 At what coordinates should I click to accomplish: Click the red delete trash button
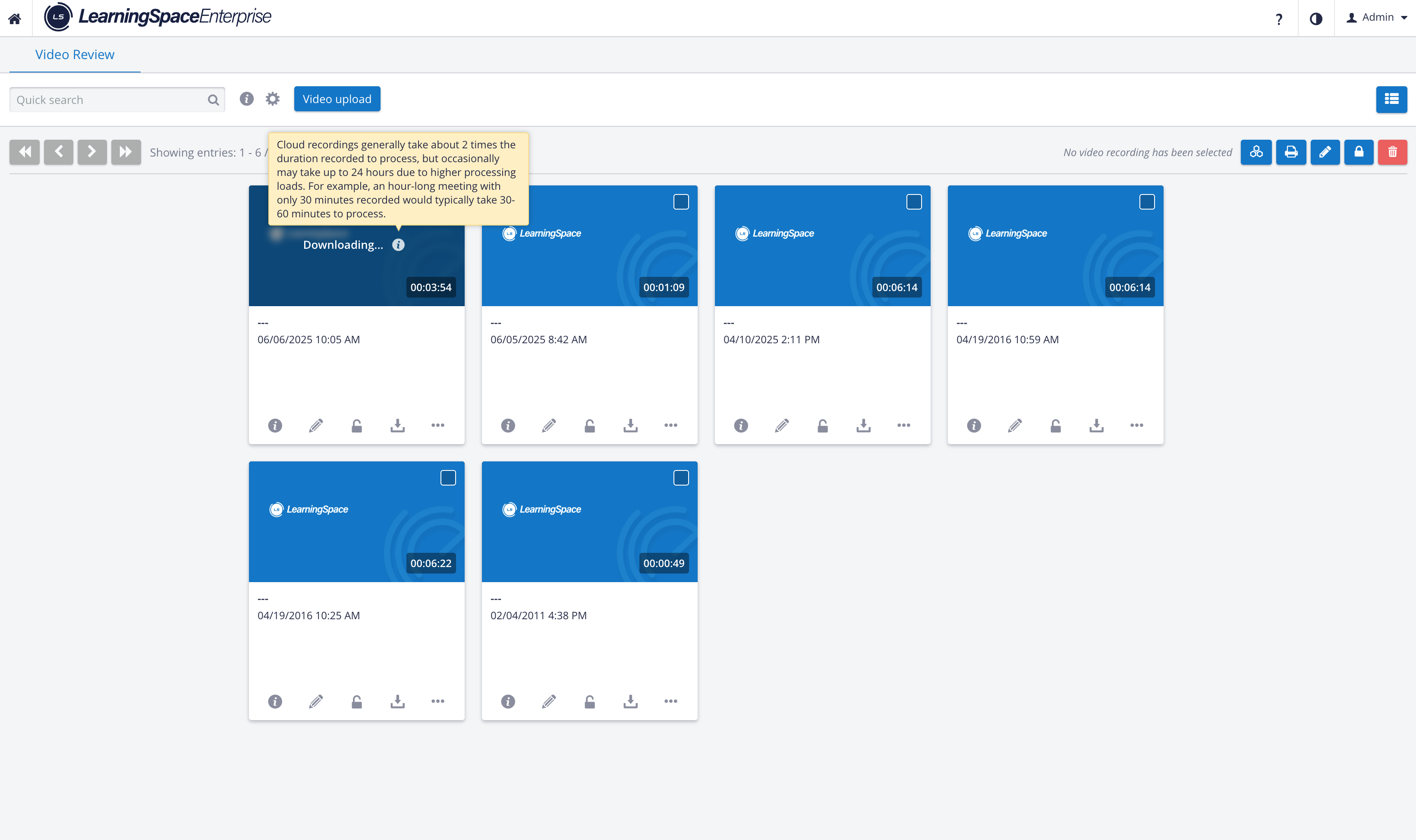[x=1392, y=152]
